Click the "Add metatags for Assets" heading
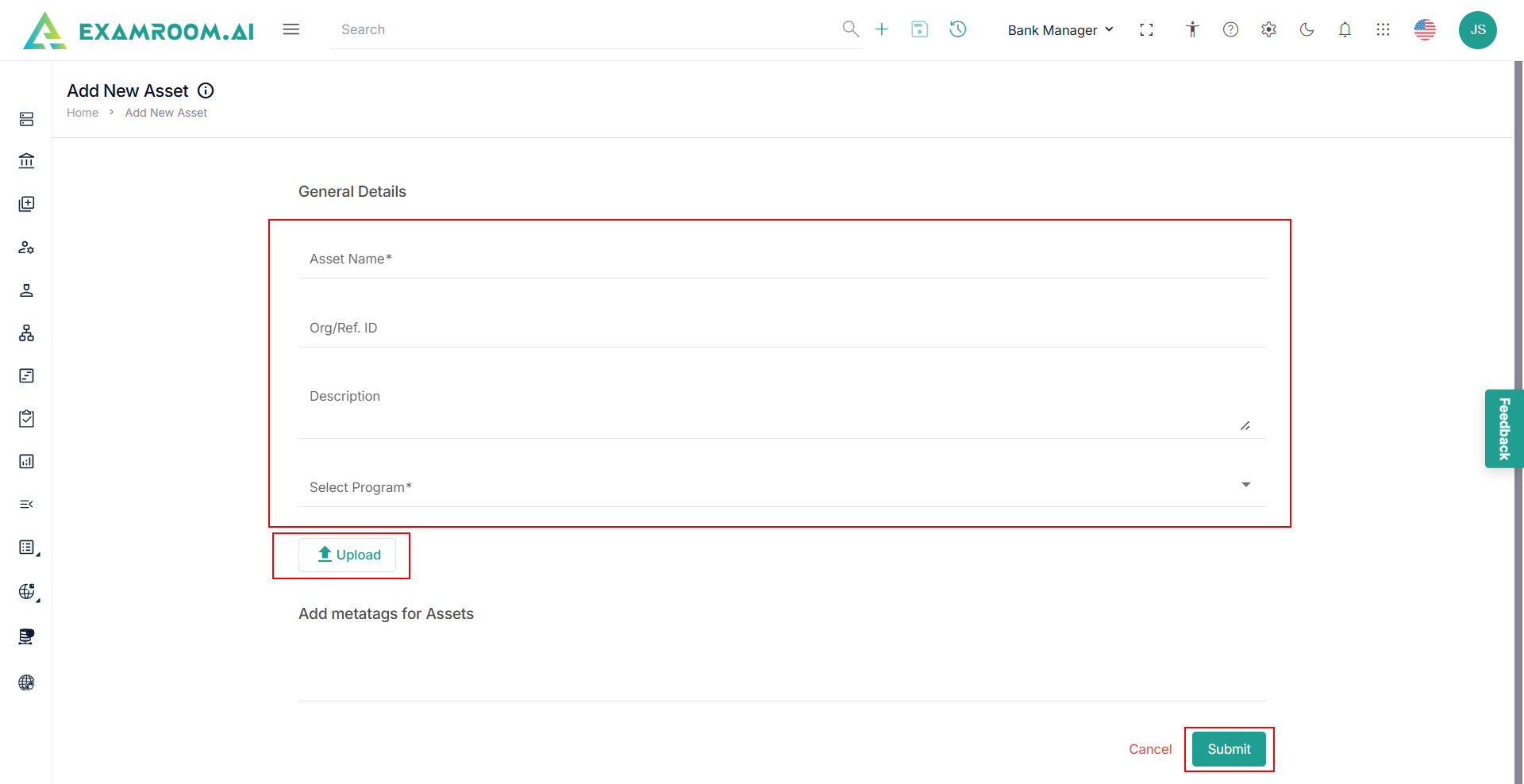Image resolution: width=1524 pixels, height=784 pixels. point(386,613)
